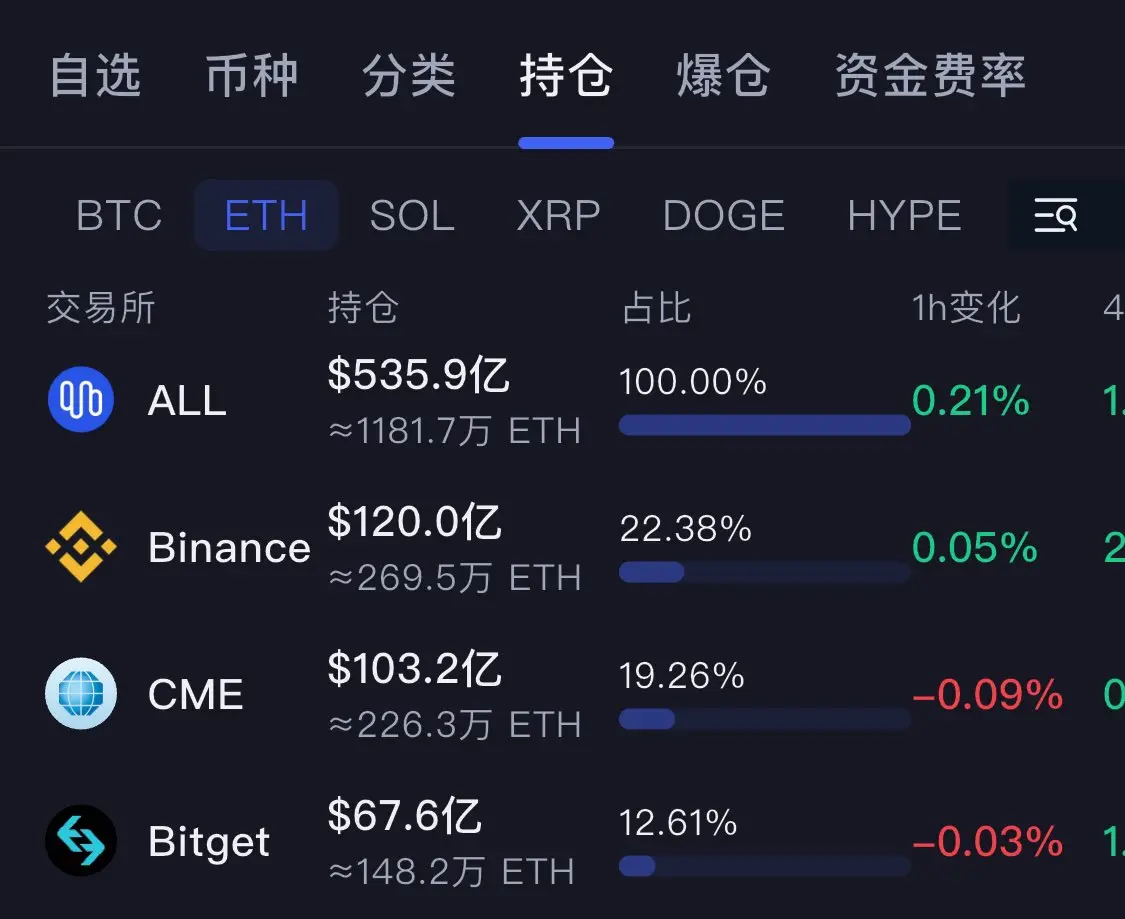Viewport: 1125px width, 919px height.
Task: Select the HYPE coin filter
Action: pyautogui.click(x=905, y=215)
